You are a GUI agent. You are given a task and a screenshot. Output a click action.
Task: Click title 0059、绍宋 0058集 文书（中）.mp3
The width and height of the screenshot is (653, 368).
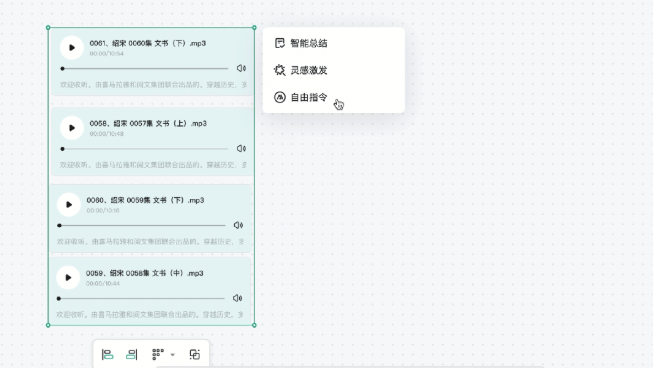pos(145,273)
